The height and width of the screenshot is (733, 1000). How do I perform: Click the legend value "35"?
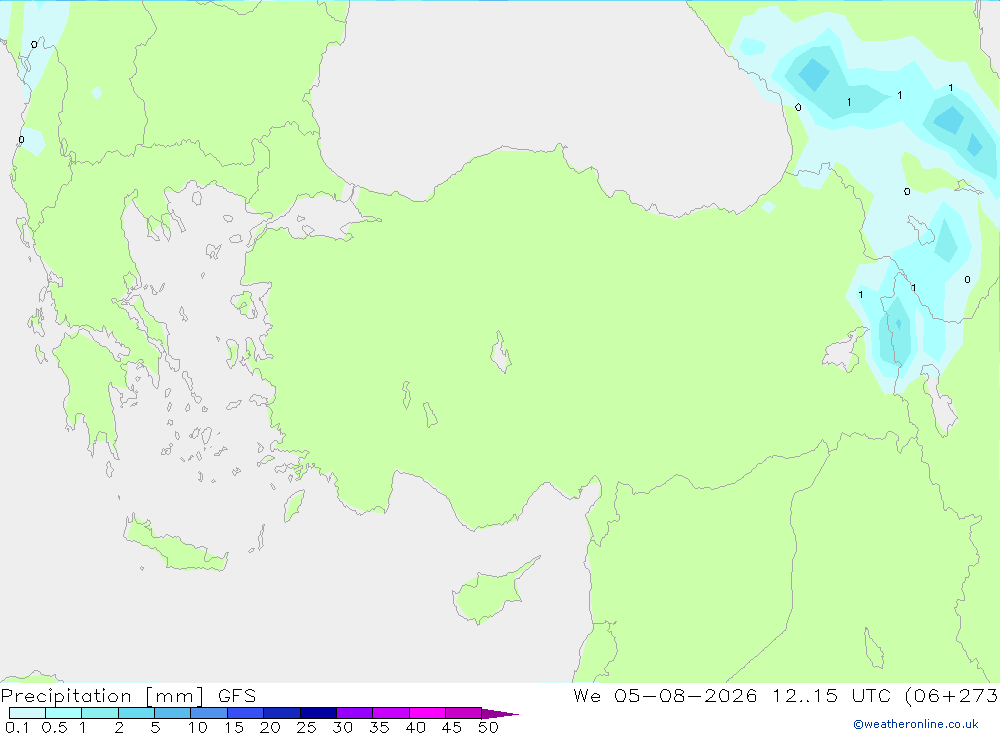coord(379,727)
